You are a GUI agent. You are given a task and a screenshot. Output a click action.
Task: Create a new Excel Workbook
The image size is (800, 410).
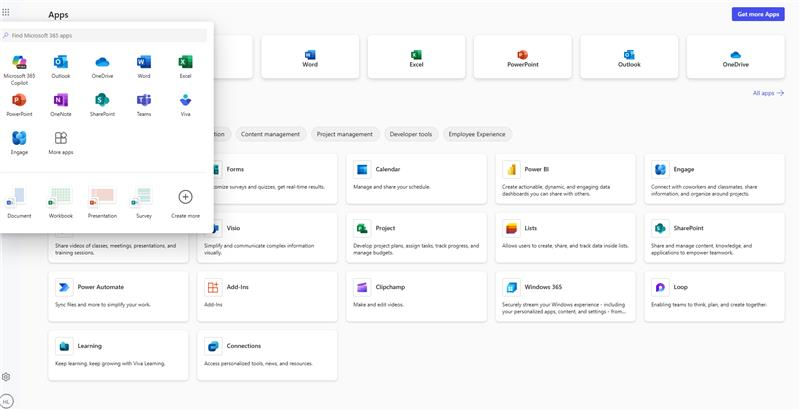click(61, 203)
